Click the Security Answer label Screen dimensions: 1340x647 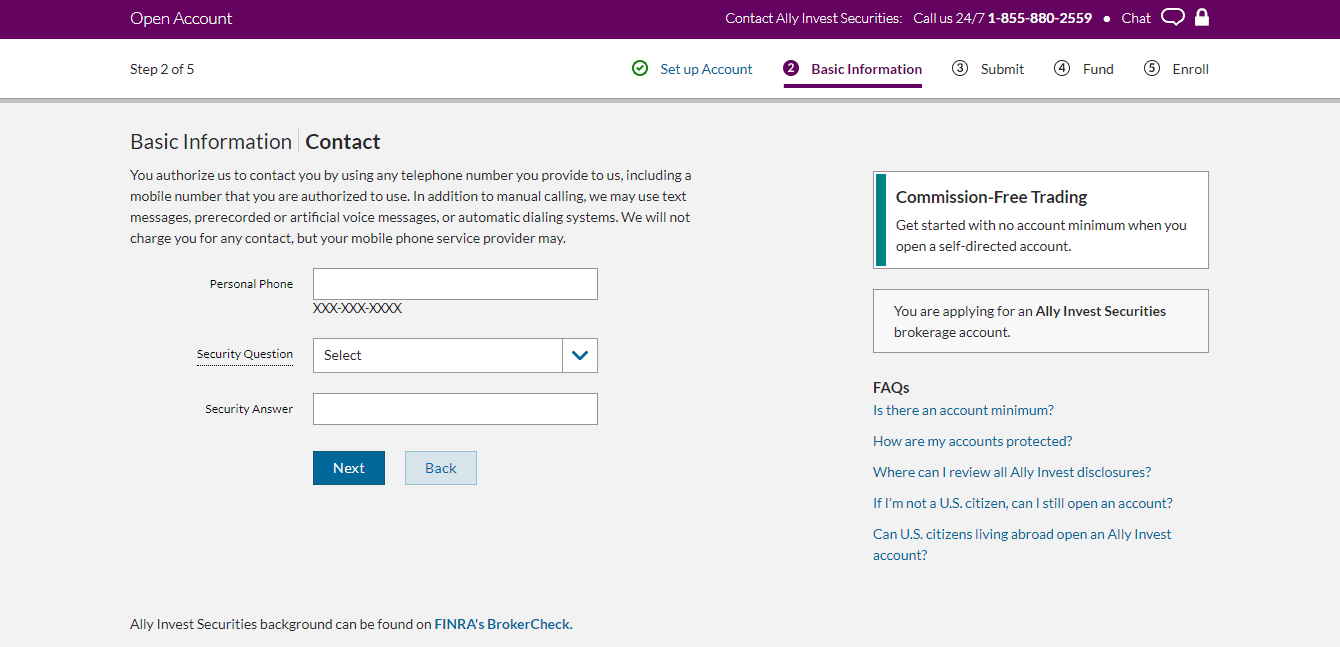click(x=249, y=409)
